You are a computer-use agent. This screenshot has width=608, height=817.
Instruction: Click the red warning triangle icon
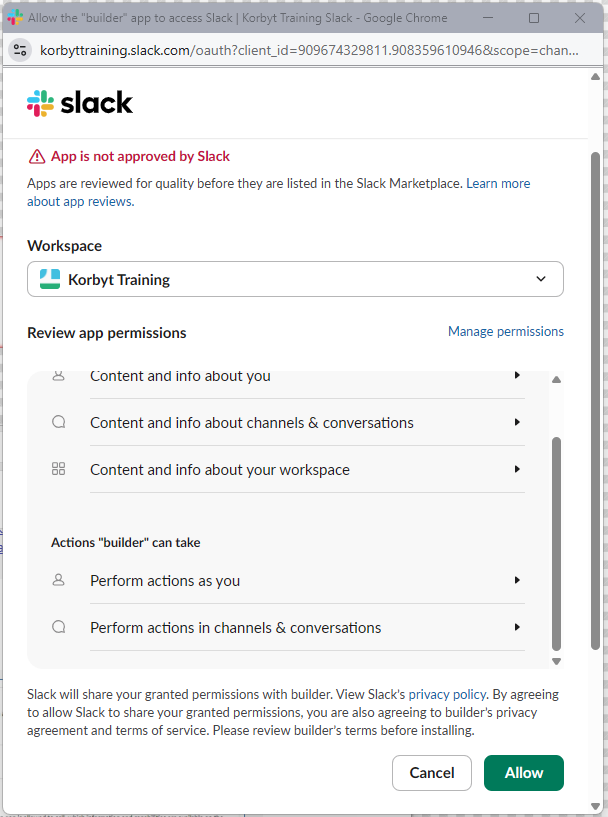tap(37, 156)
